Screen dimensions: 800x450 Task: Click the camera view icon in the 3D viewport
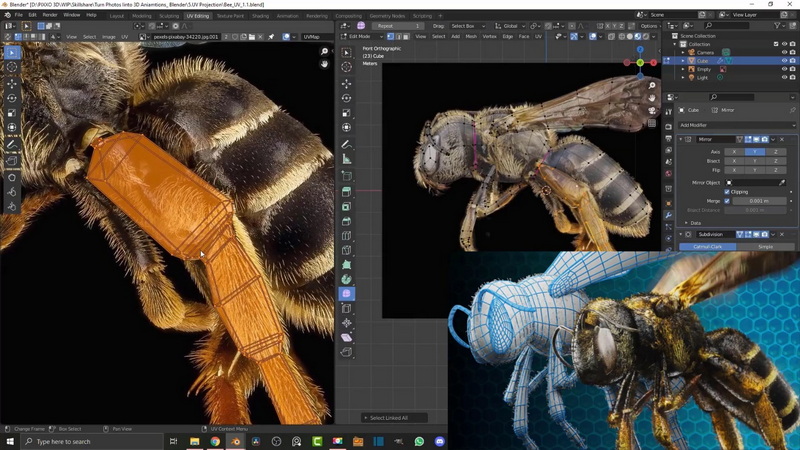(652, 111)
